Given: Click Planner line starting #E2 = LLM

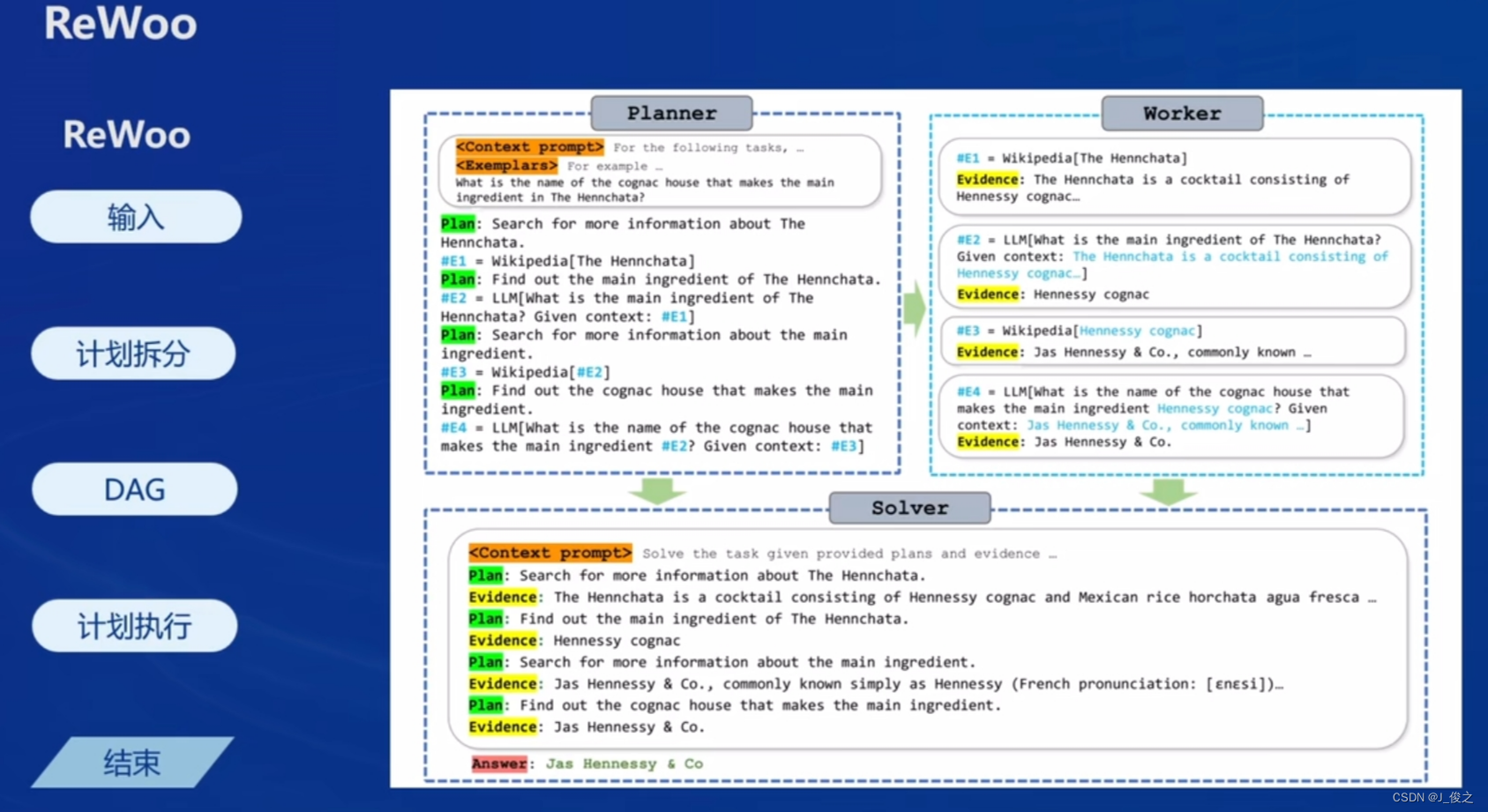Looking at the screenshot, I should 627,307.
